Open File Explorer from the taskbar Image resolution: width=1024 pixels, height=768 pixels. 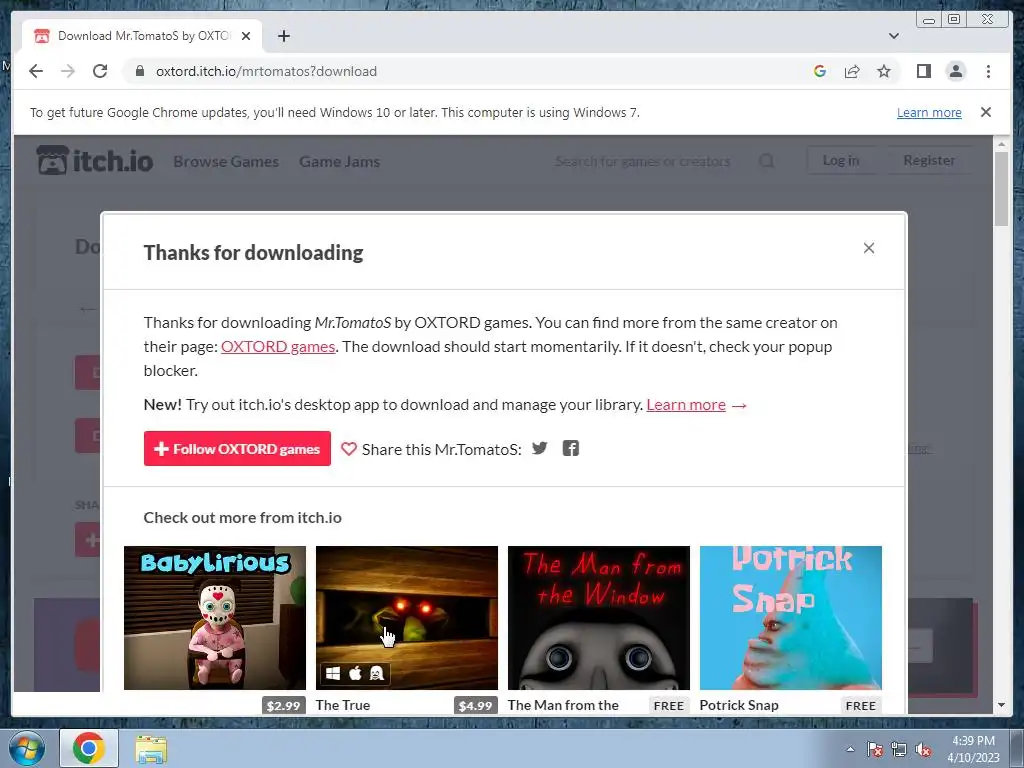[151, 748]
